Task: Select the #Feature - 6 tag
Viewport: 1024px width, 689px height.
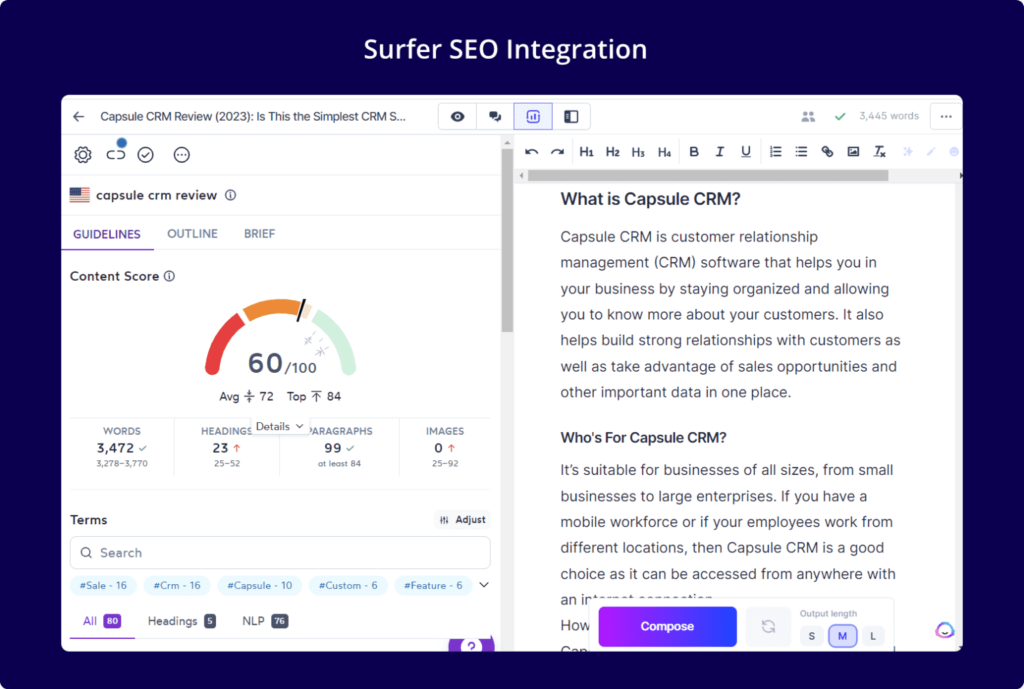Action: pyautogui.click(x=433, y=586)
